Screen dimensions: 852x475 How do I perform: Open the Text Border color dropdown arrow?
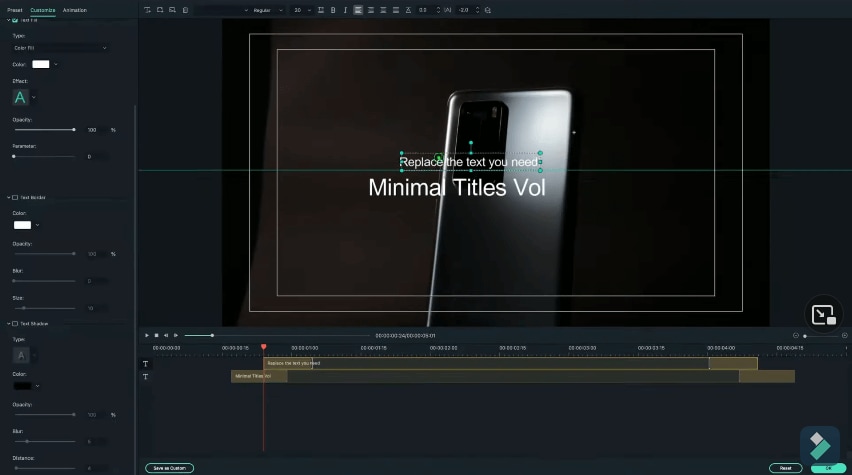tap(37, 225)
